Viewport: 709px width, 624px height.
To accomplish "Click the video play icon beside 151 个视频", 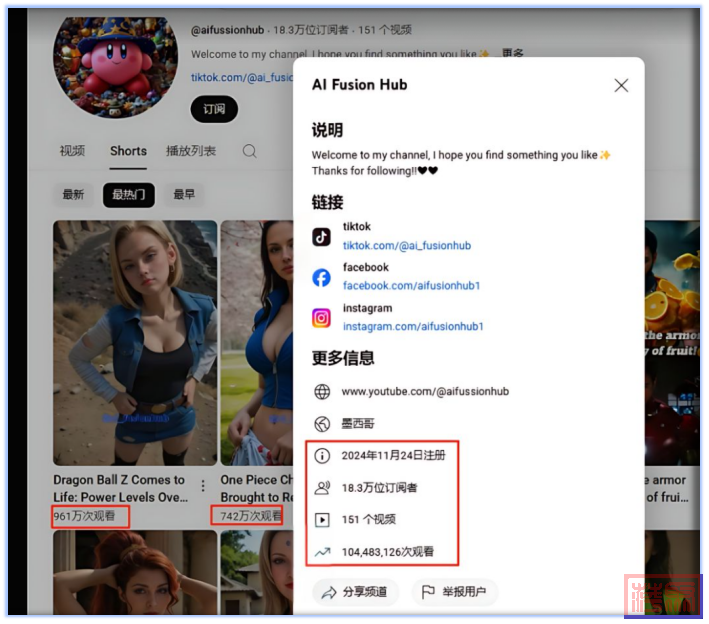I will 322,520.
